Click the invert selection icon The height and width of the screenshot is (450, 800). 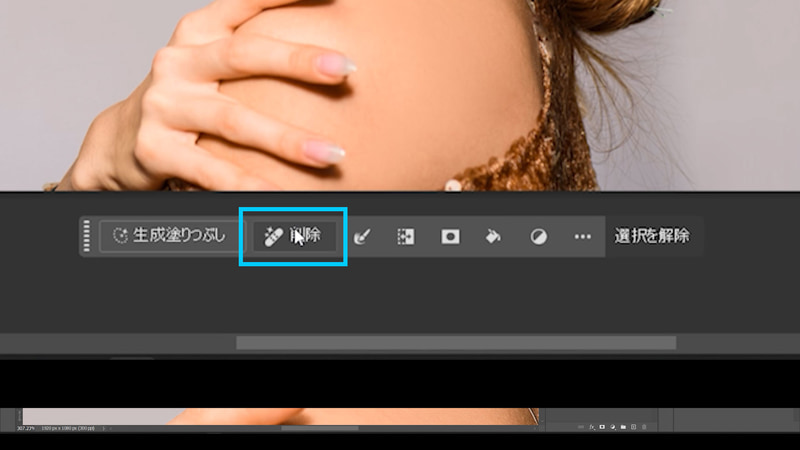pyautogui.click(x=406, y=236)
